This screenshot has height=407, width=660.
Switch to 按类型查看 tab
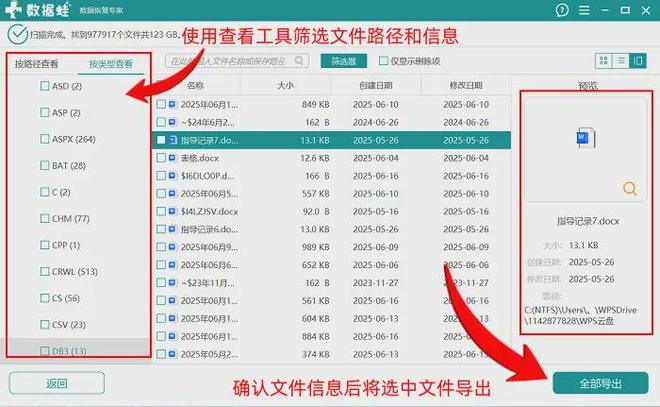(111, 64)
